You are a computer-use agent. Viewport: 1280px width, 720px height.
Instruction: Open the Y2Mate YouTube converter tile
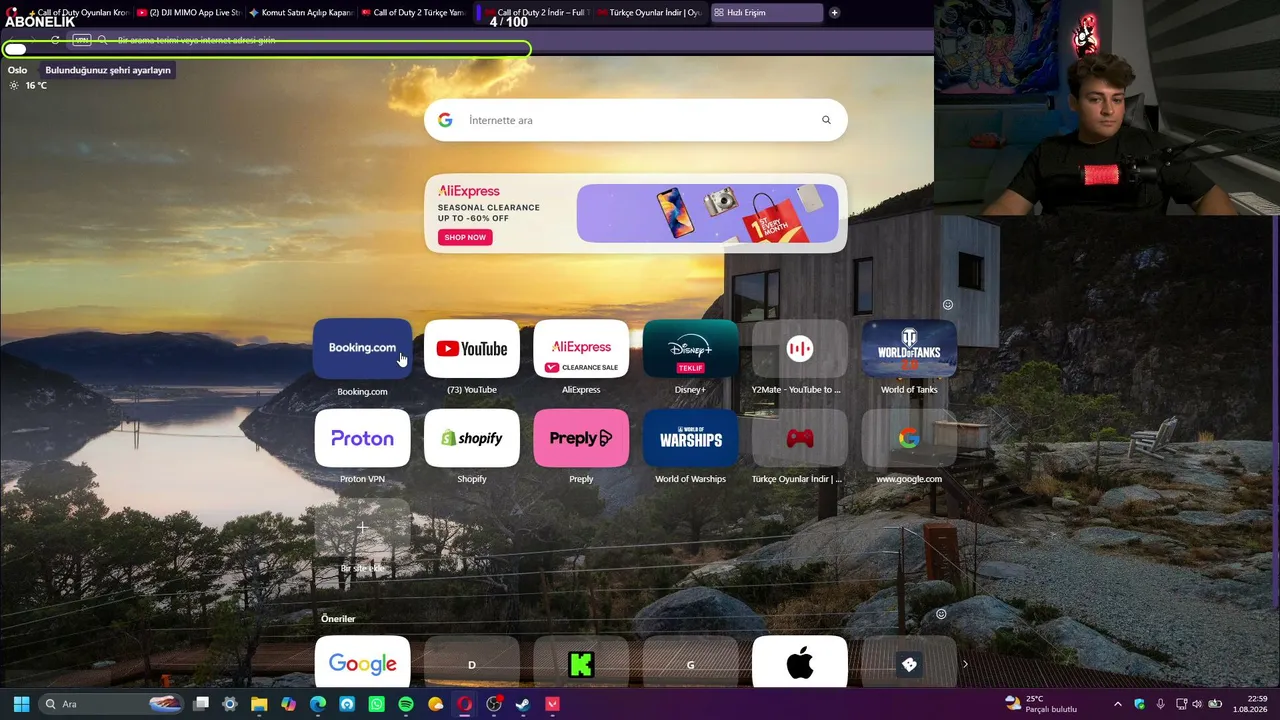click(x=800, y=348)
